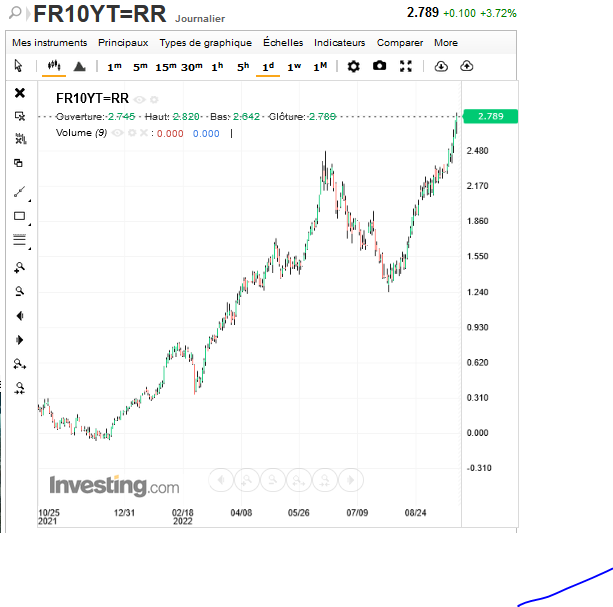Close the drawing toolbar with X
The height and width of the screenshot is (607, 613).
[20, 93]
